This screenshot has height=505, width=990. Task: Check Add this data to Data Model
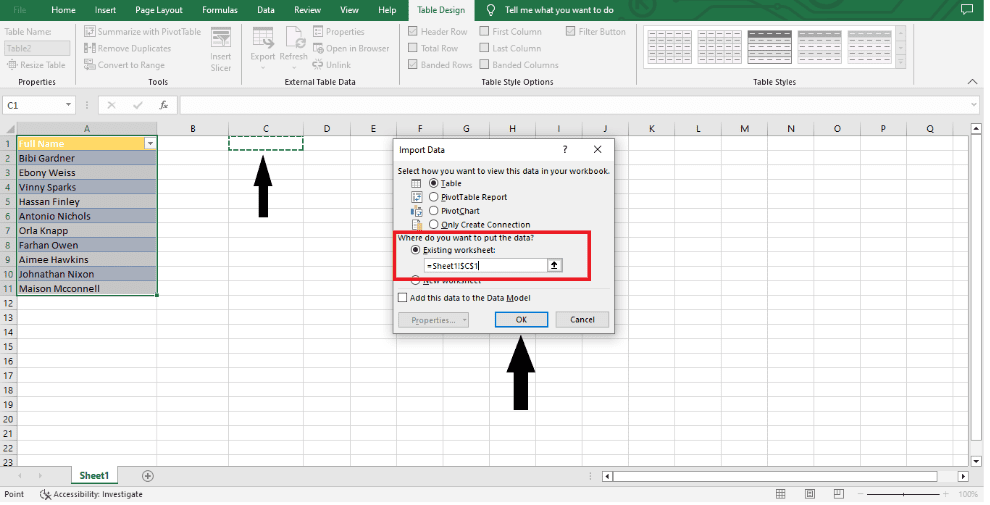point(403,298)
